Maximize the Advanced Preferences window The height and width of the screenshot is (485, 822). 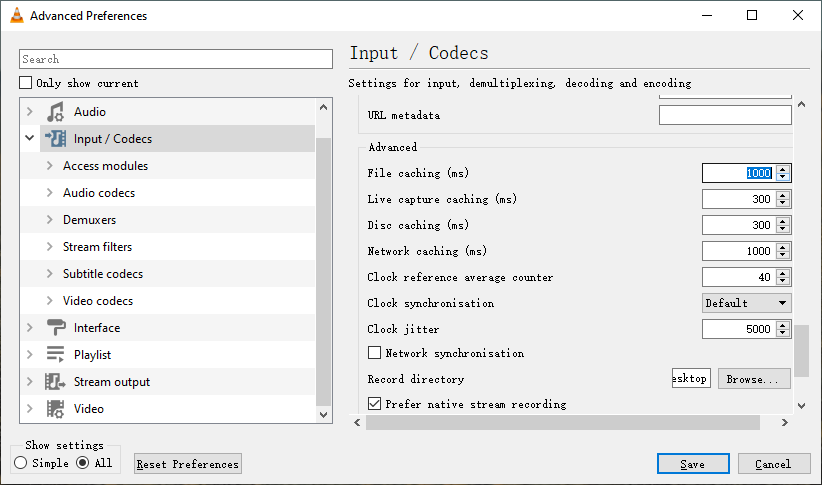(752, 15)
